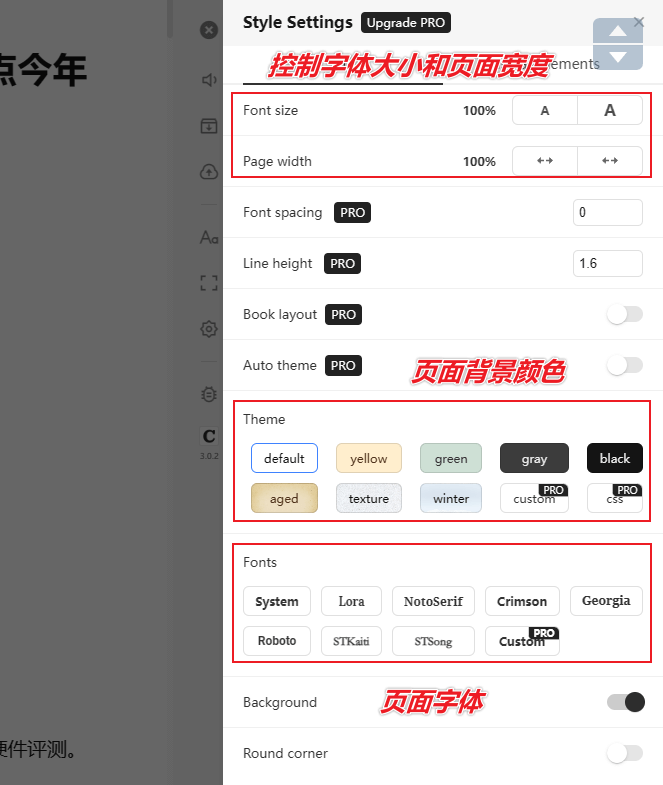Select the aged theme

284,498
